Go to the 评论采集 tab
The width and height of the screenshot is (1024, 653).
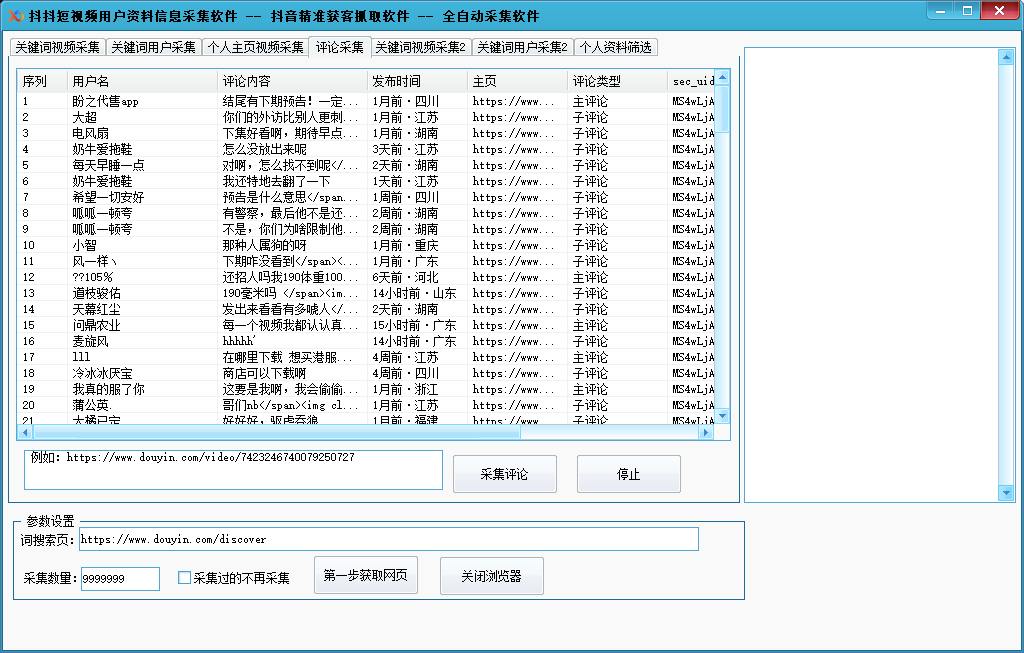(x=340, y=47)
